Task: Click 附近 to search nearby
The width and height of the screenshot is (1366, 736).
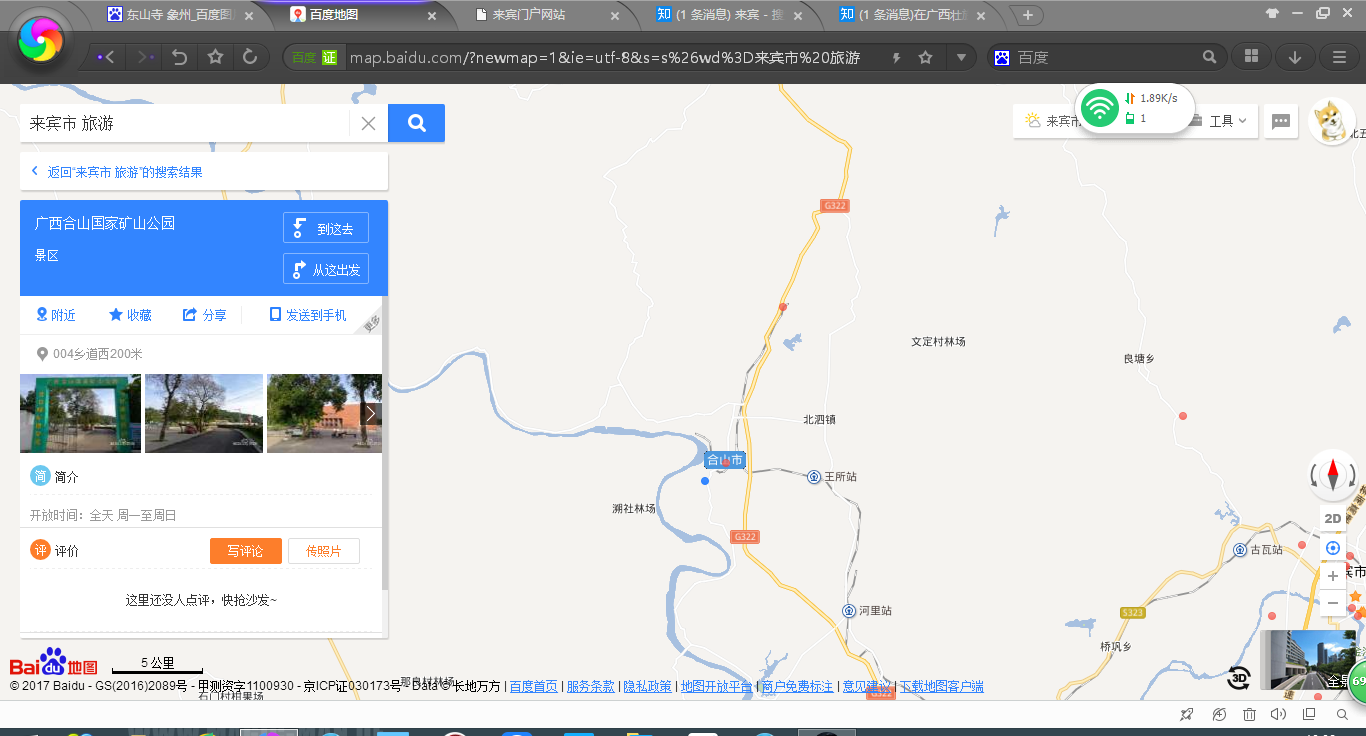Action: point(56,315)
